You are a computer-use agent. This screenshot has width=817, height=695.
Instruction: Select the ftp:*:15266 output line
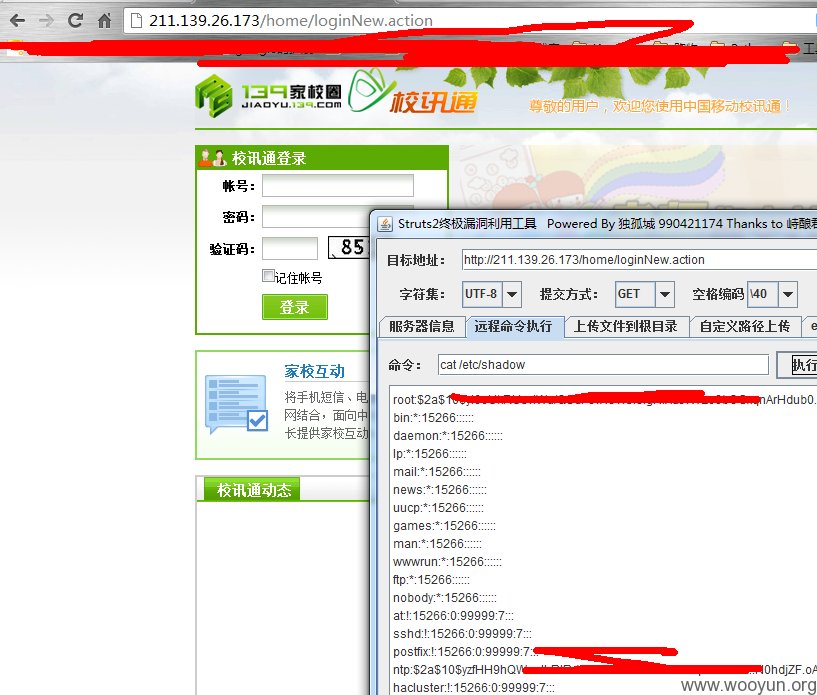(x=431, y=579)
